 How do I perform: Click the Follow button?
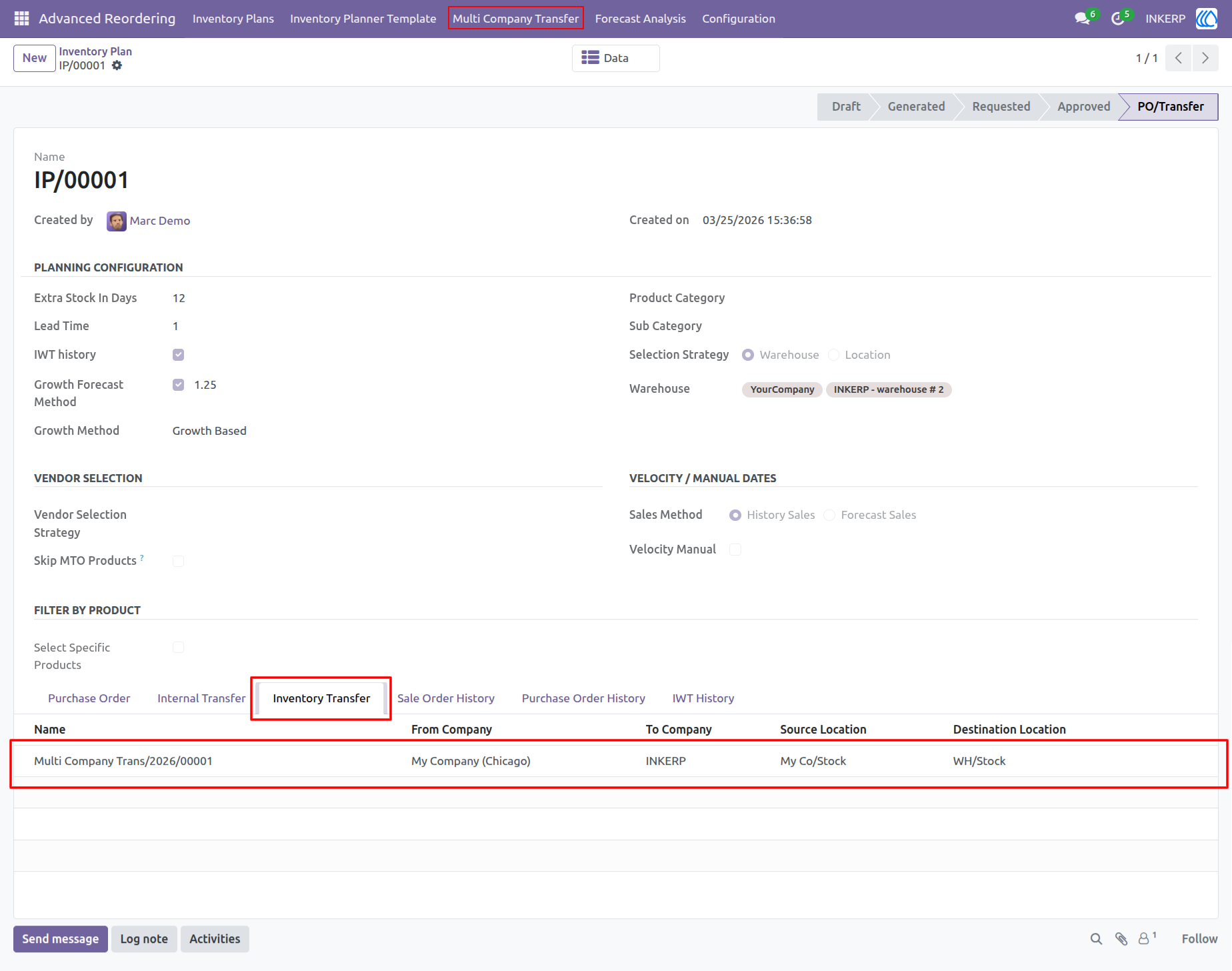click(1199, 939)
